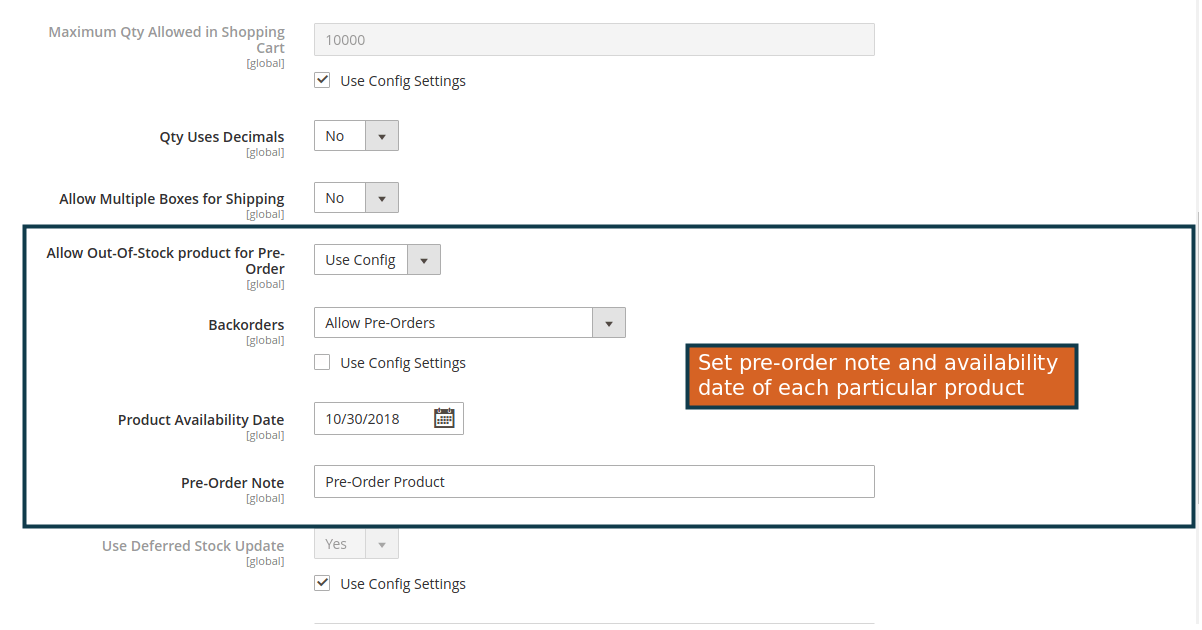Image resolution: width=1202 pixels, height=630 pixels.
Task: Click the Backorders field label
Action: [246, 325]
